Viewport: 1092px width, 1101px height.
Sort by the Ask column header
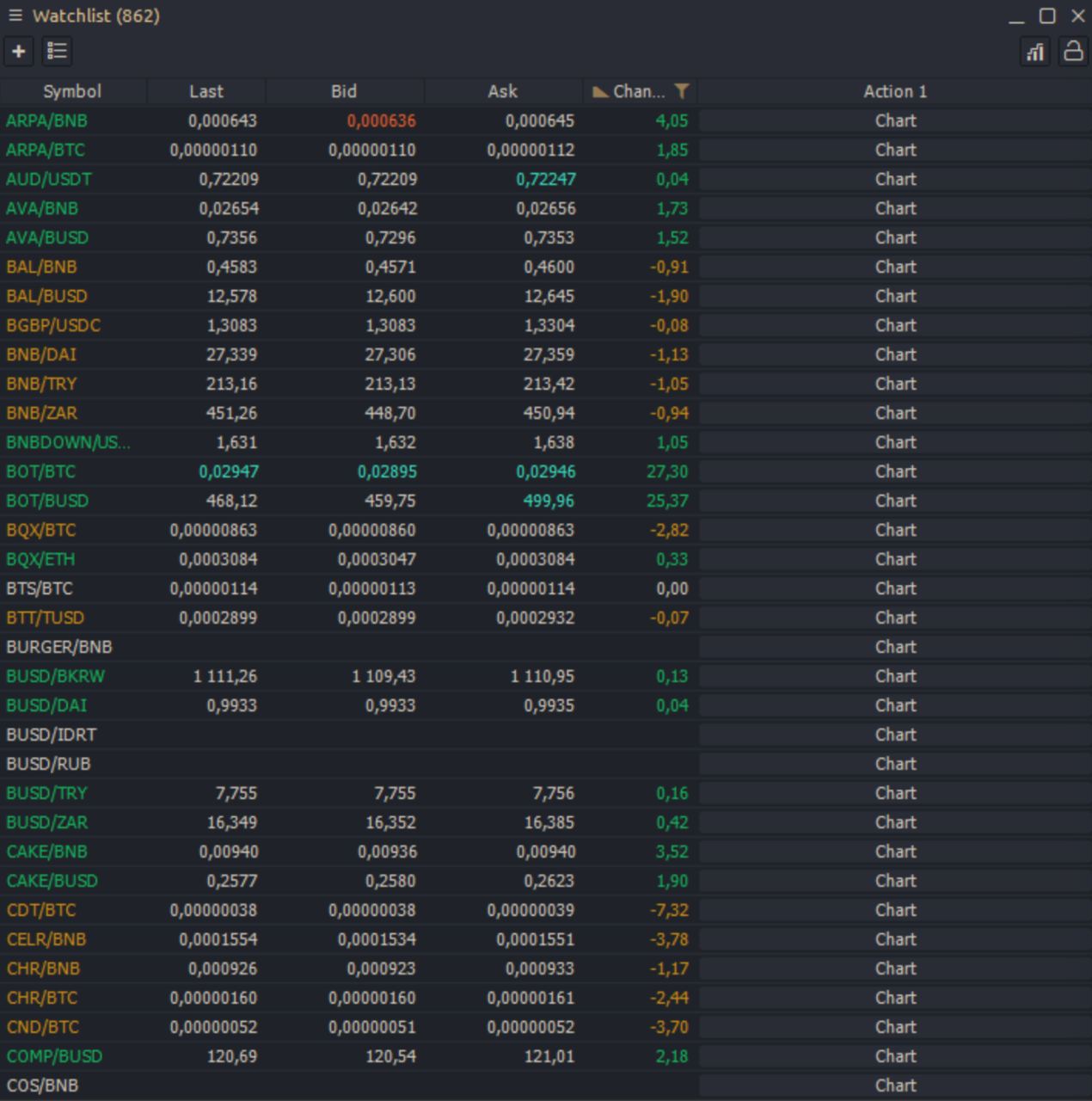point(503,91)
